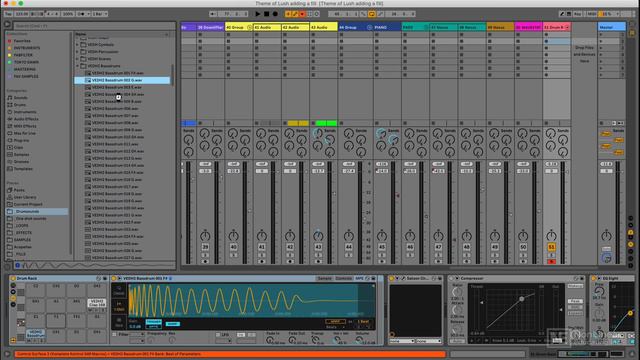640x360 pixels.
Task: Switch to Sampler MPE tab
Action: [x=359, y=278]
